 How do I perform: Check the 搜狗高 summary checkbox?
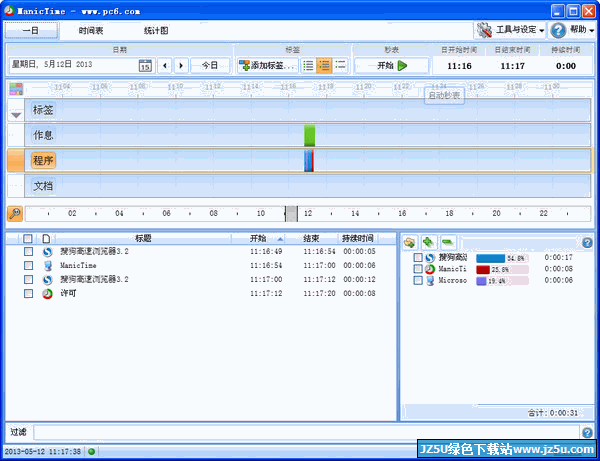tap(418, 257)
